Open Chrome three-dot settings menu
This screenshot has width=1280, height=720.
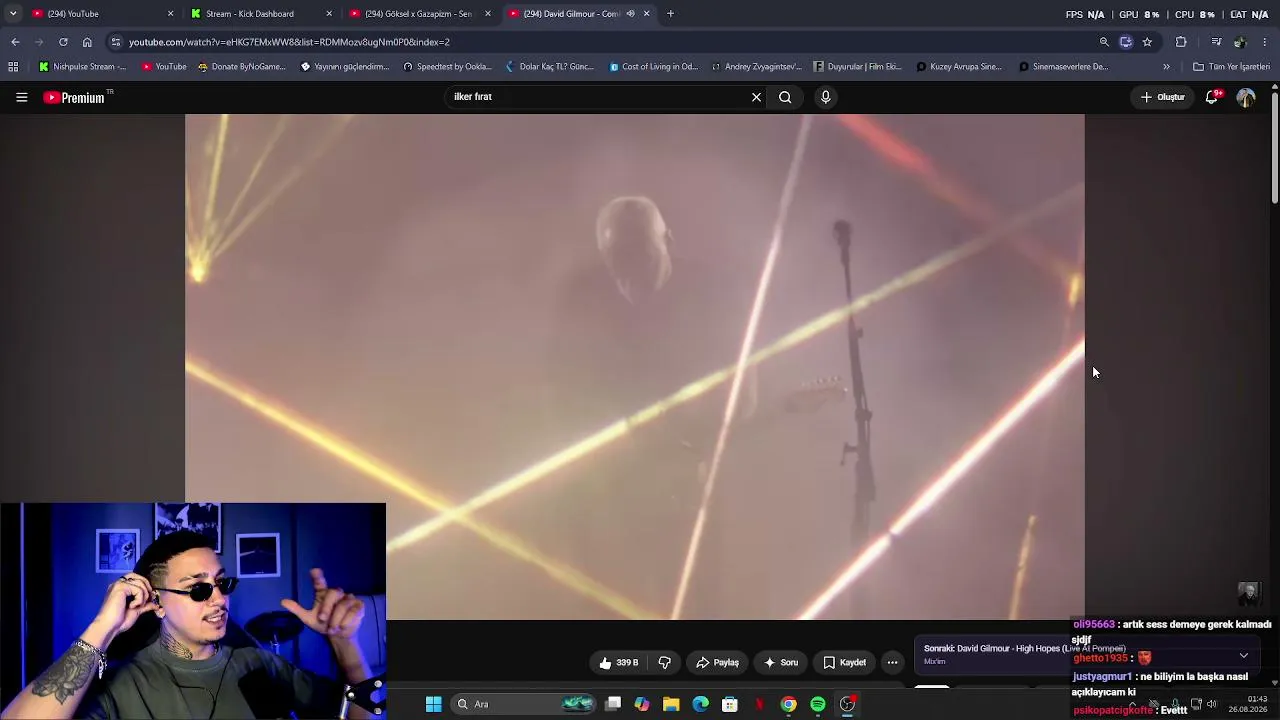[x=1265, y=42]
